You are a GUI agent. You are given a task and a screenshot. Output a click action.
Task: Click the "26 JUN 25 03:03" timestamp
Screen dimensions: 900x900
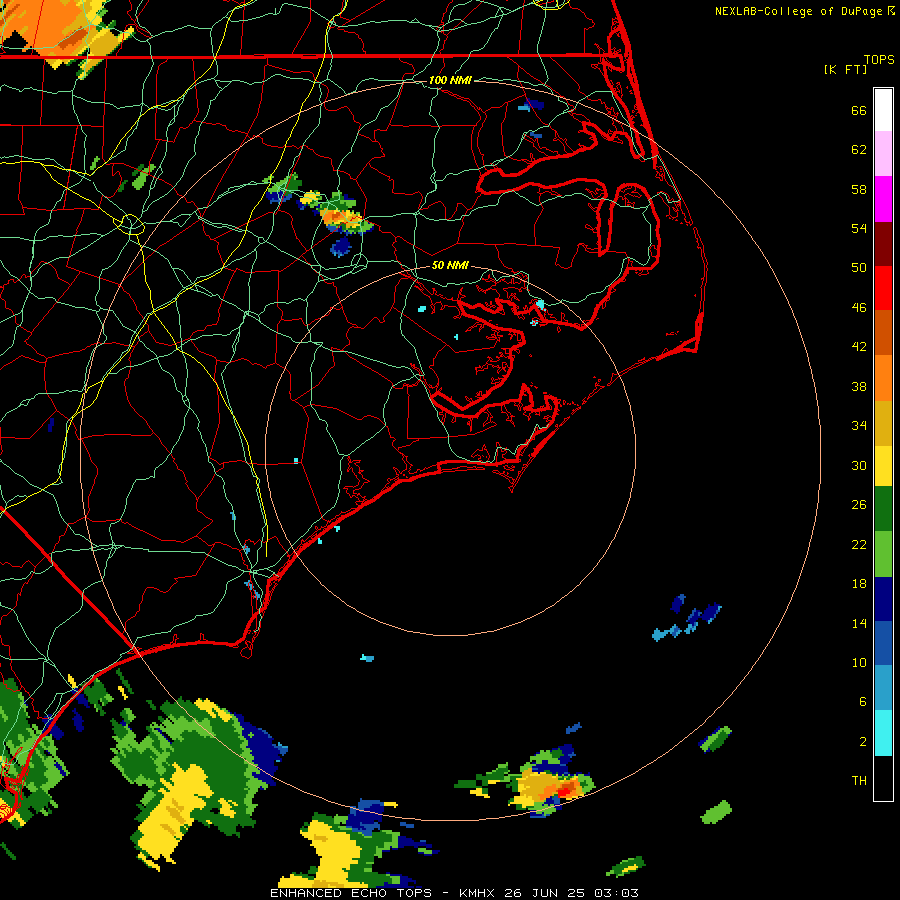pos(571,893)
